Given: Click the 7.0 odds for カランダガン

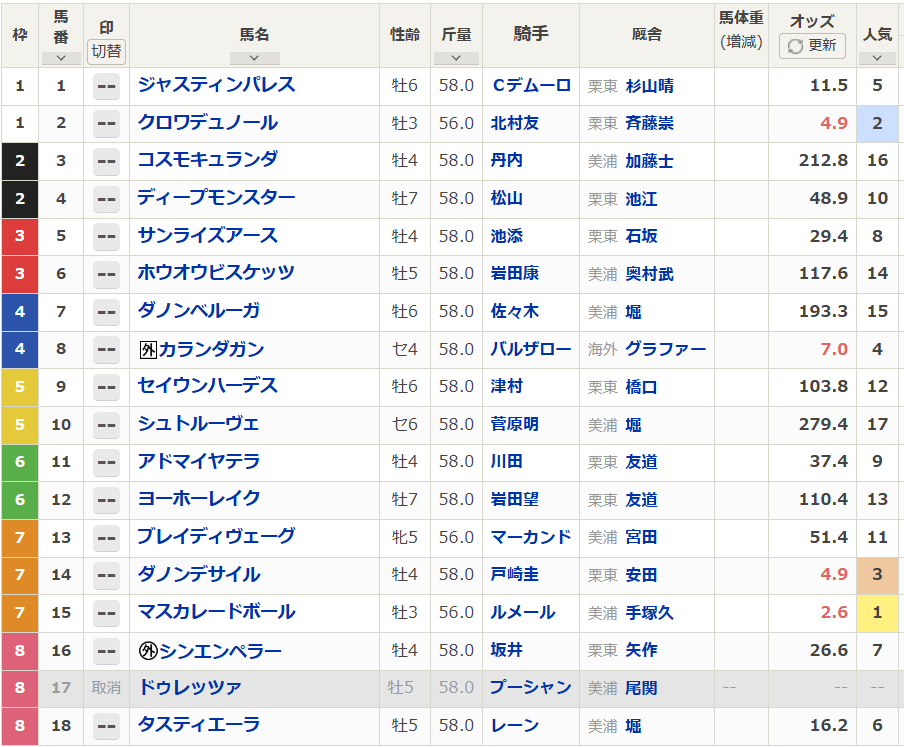Looking at the screenshot, I should pyautogui.click(x=834, y=349).
